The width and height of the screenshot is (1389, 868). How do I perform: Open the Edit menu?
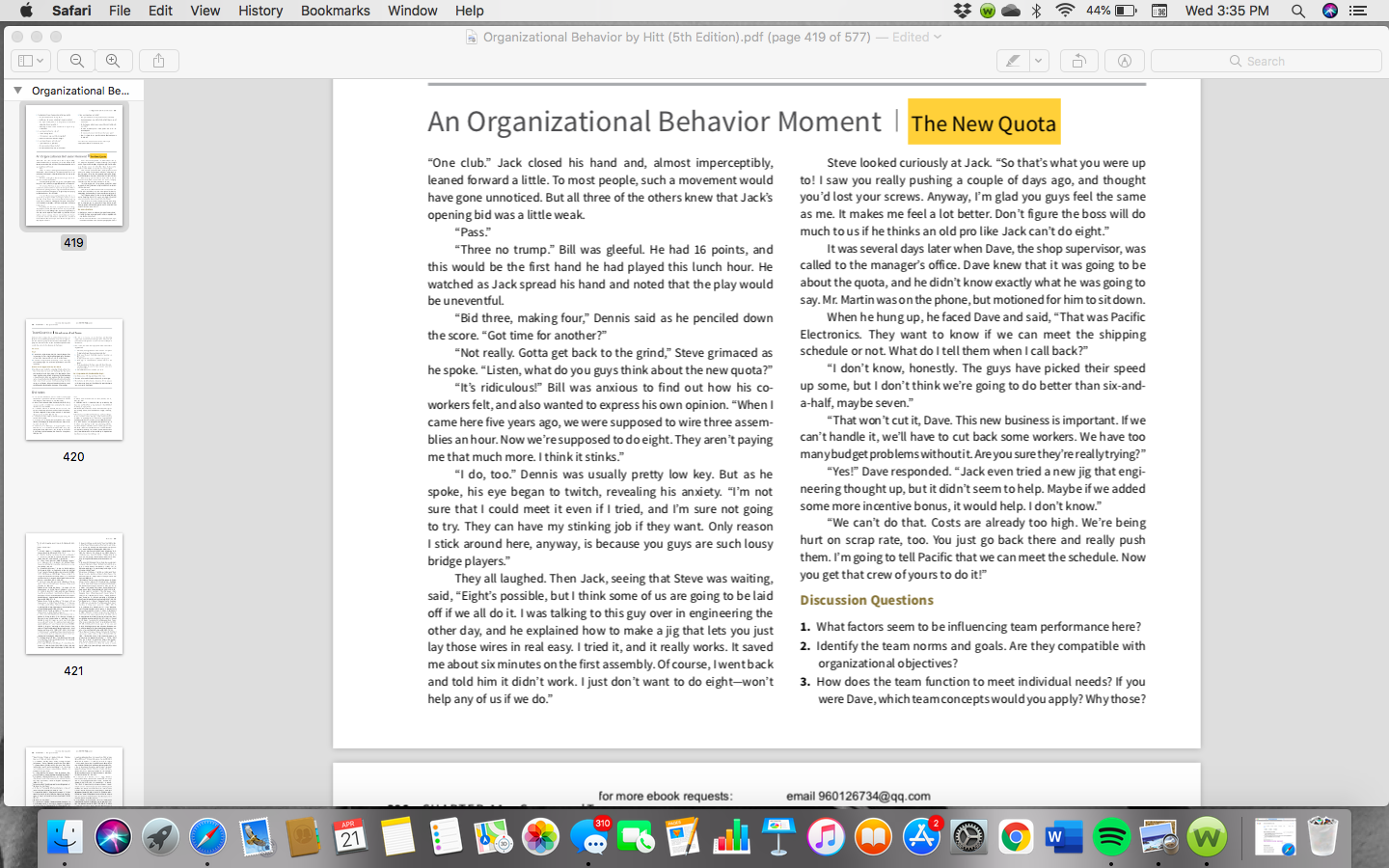click(160, 11)
